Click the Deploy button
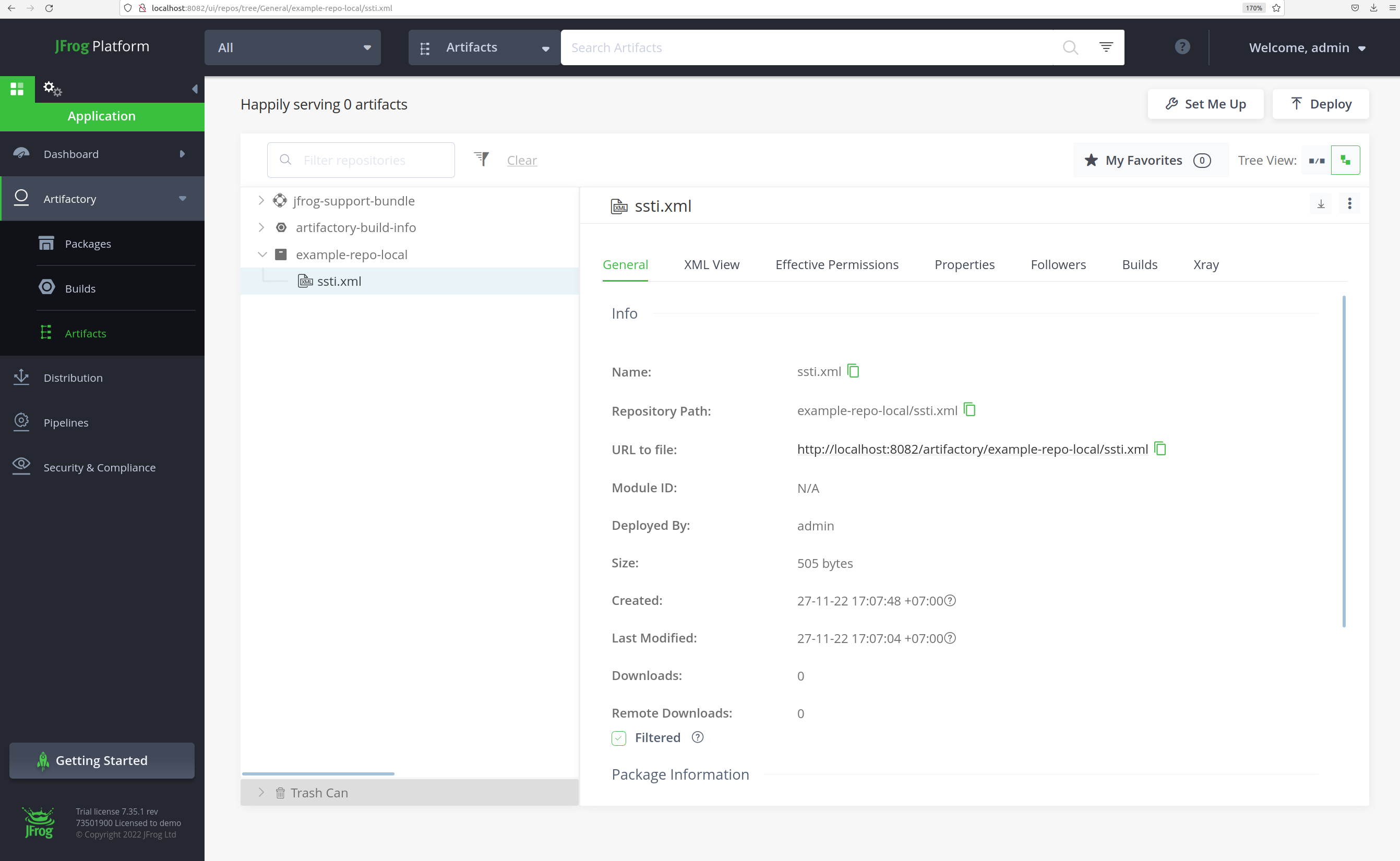The image size is (1400, 861). (x=1320, y=104)
